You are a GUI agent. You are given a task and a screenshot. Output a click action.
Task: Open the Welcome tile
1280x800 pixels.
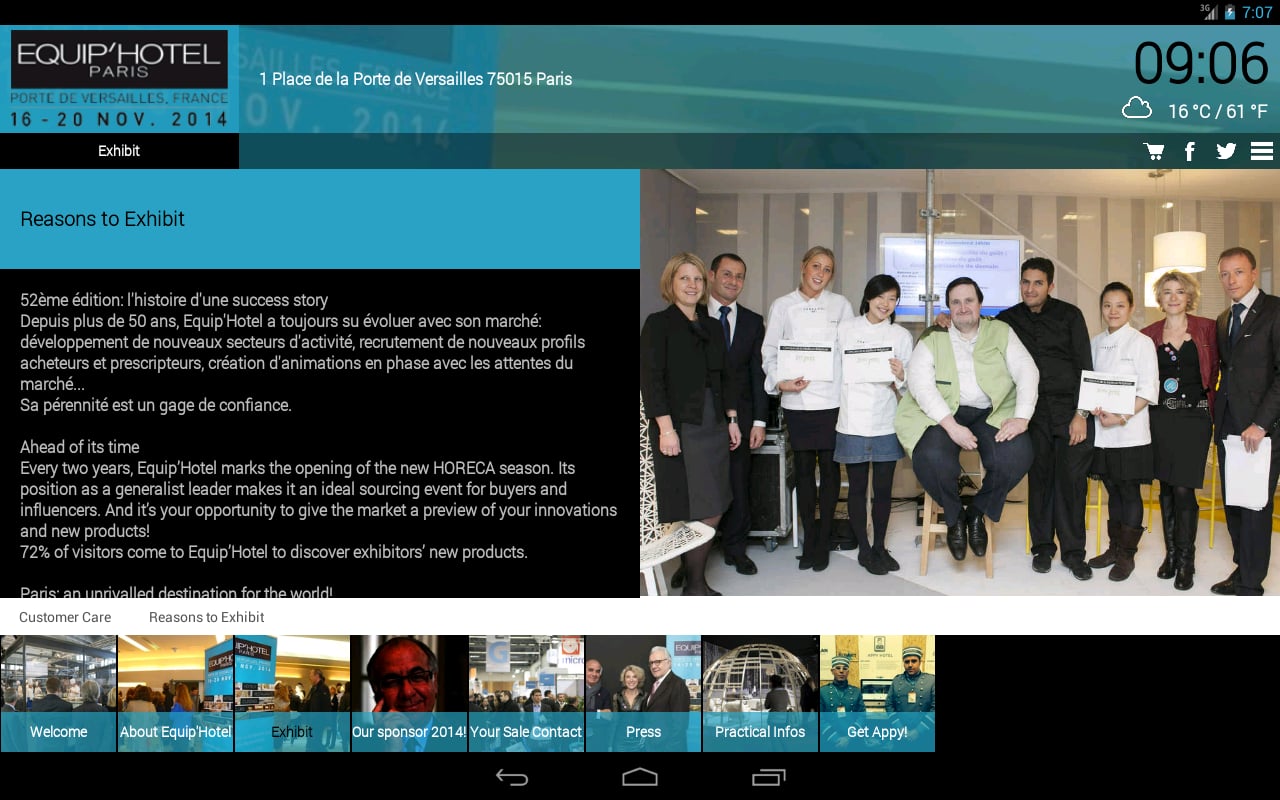point(58,693)
